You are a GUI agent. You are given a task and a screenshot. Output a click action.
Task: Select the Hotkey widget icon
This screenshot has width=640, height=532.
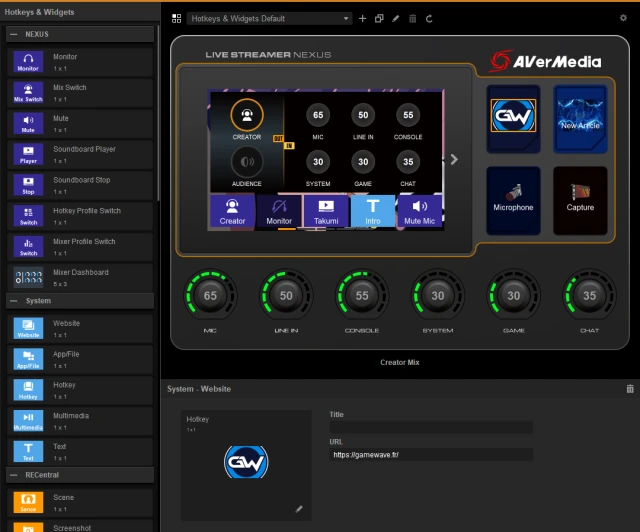click(28, 390)
